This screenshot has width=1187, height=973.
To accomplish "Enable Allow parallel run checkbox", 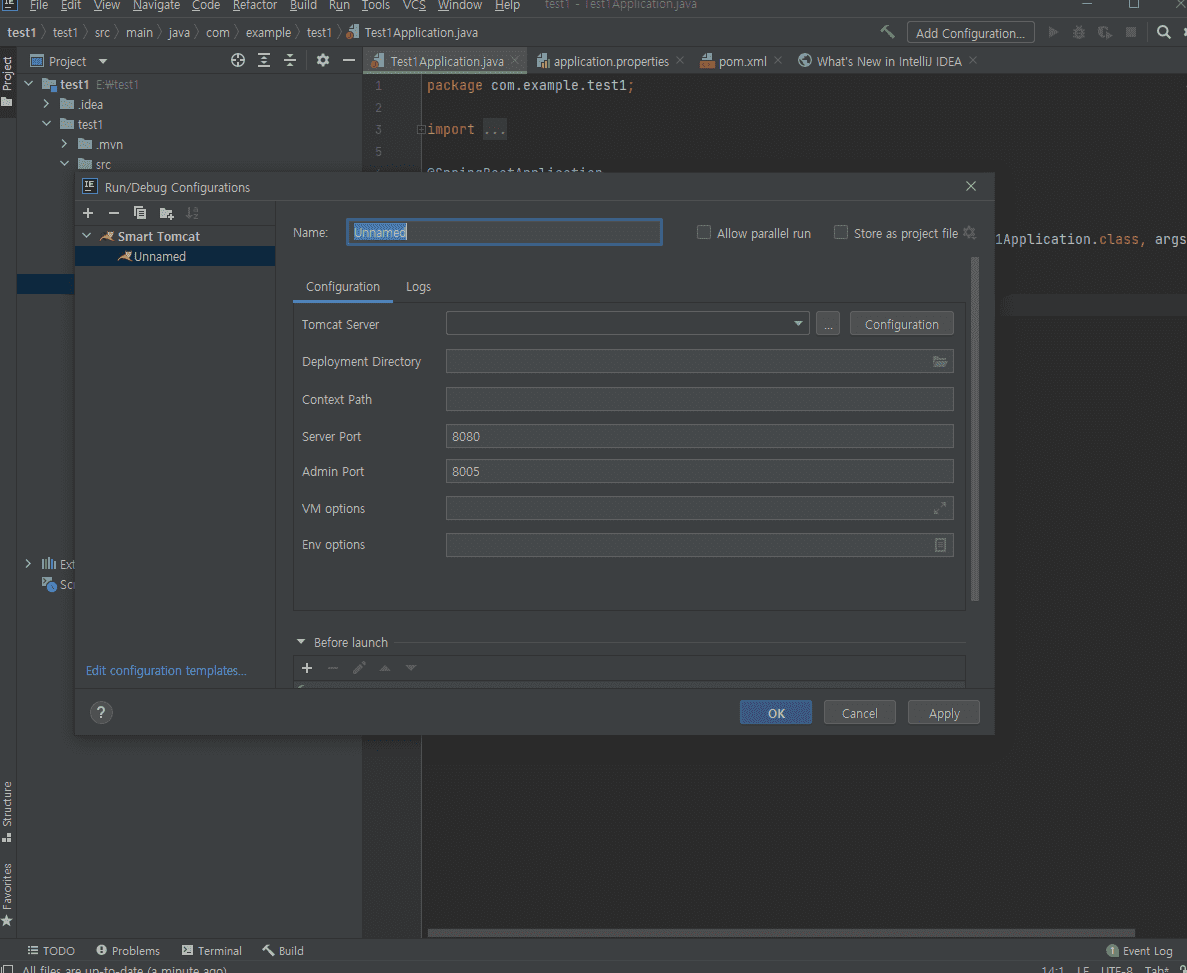I will [x=704, y=233].
